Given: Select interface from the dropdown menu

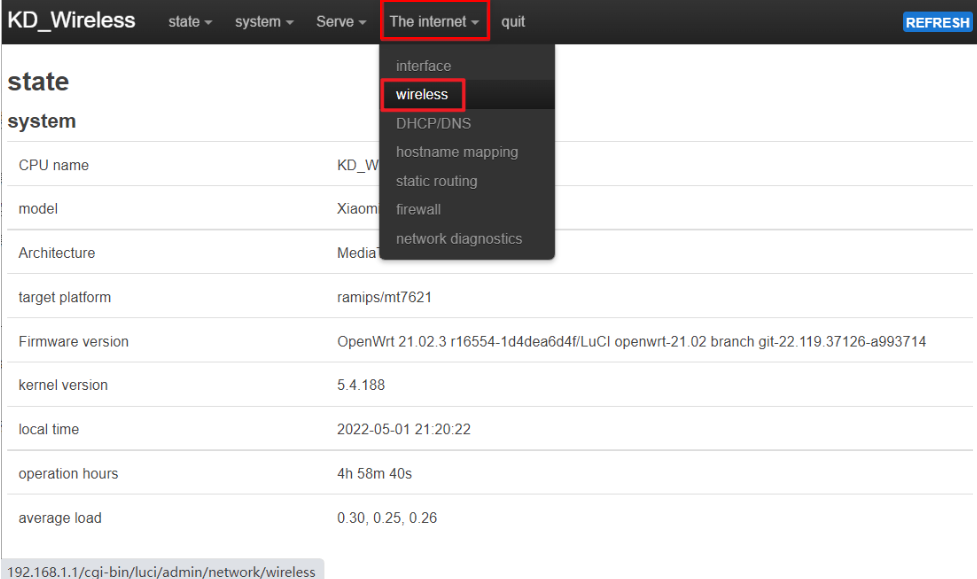Looking at the screenshot, I should click(423, 66).
